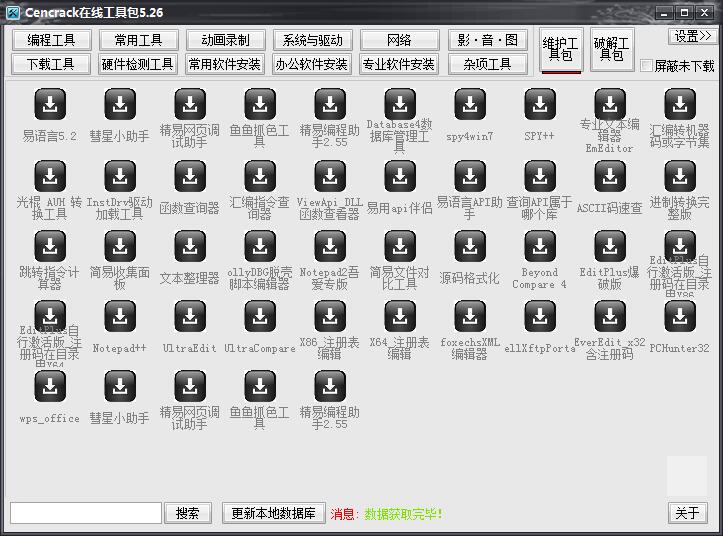The image size is (723, 536).
Task: Download UltraCompare via its icon
Action: (260, 316)
